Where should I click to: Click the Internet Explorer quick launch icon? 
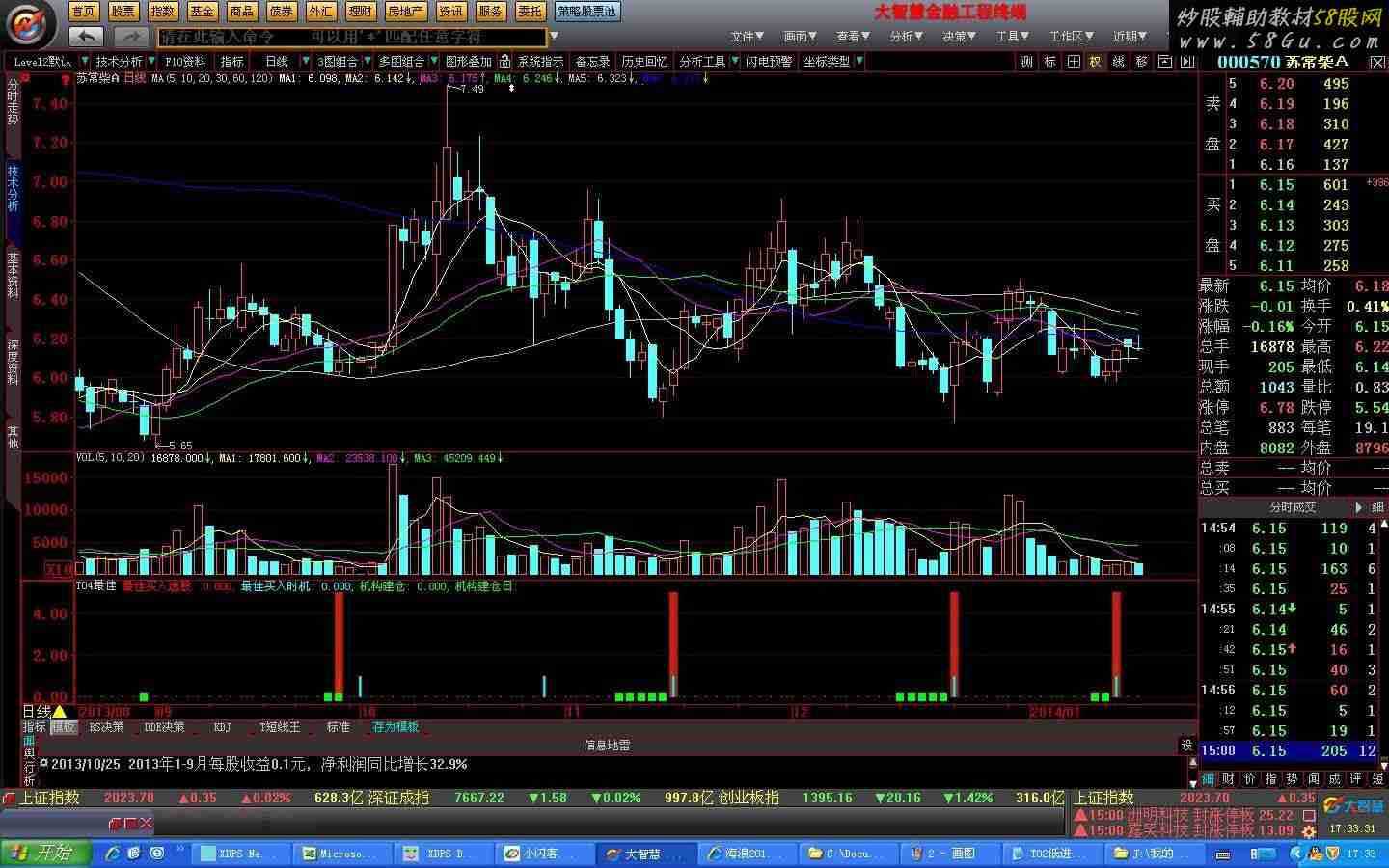[113, 853]
